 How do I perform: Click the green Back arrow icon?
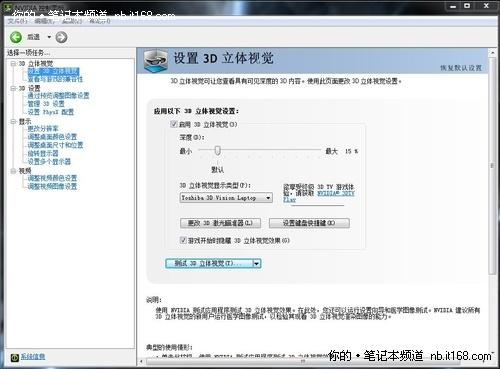click(16, 37)
